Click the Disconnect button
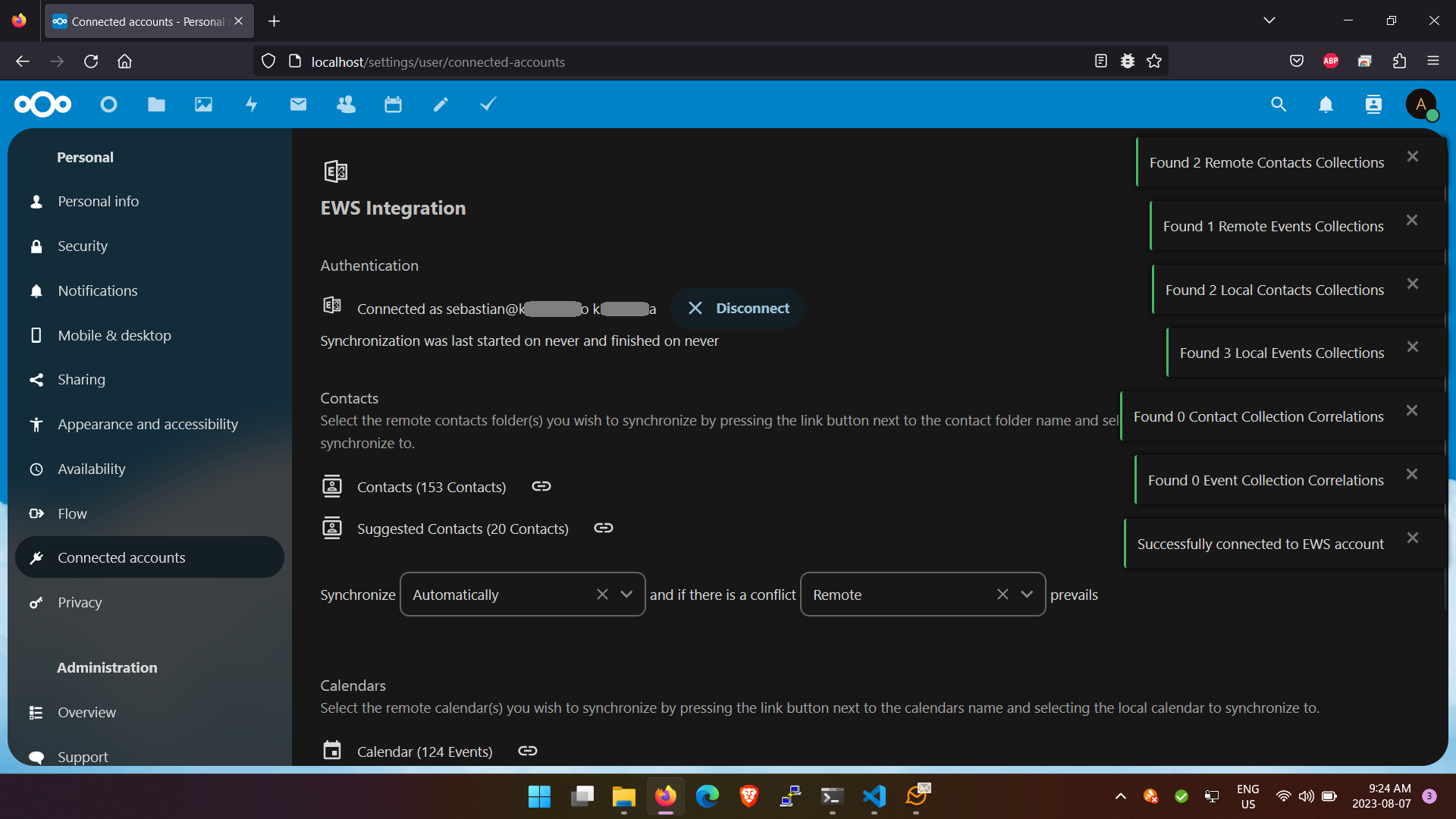This screenshot has height=819, width=1456. tap(738, 308)
